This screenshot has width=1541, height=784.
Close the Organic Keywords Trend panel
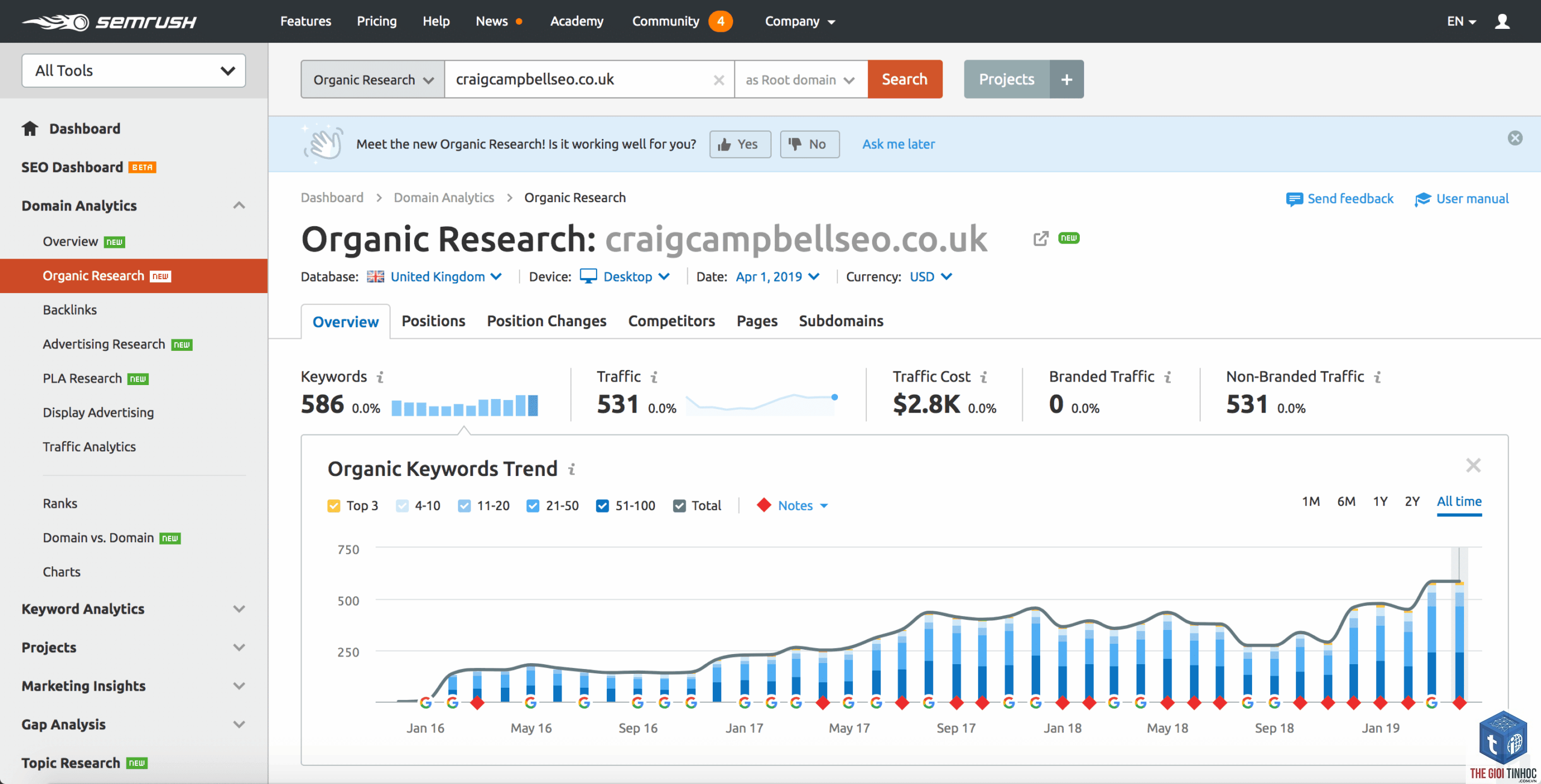pos(1473,465)
